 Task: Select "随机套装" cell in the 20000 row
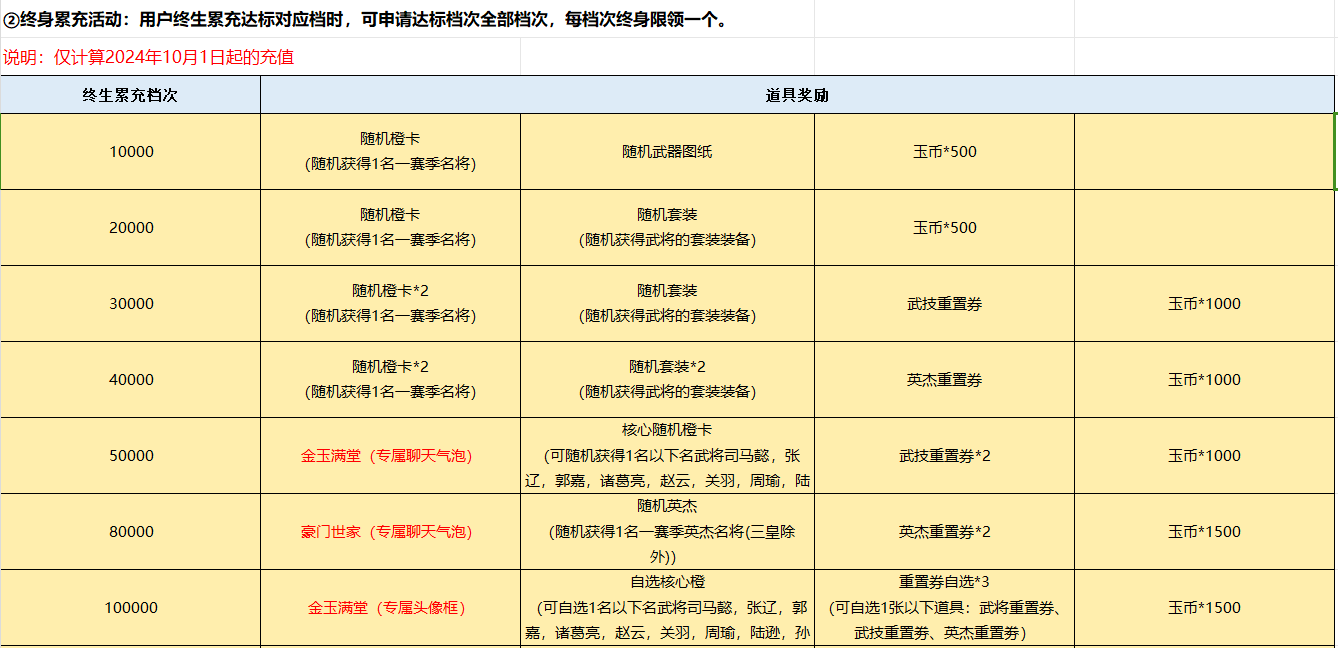point(667,228)
